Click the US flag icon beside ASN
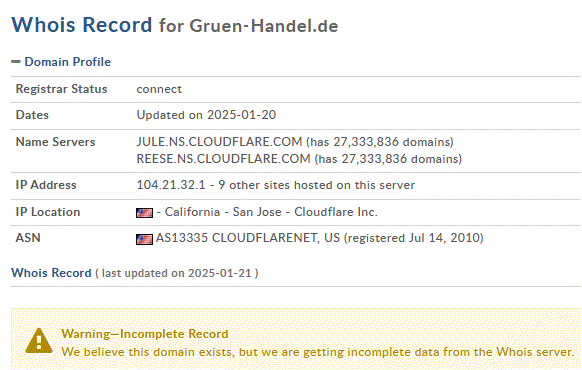 click(144, 239)
